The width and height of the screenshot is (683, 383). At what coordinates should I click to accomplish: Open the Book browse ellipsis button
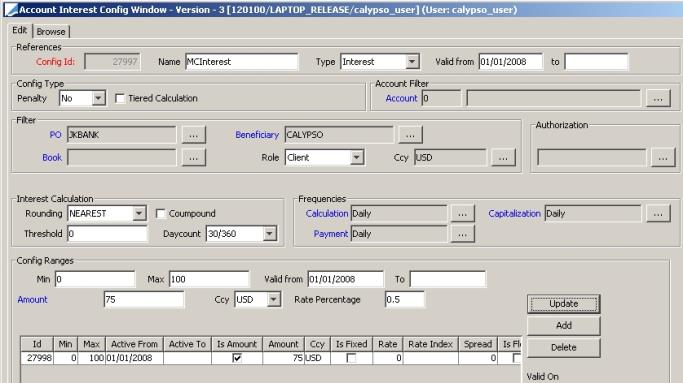[193, 158]
